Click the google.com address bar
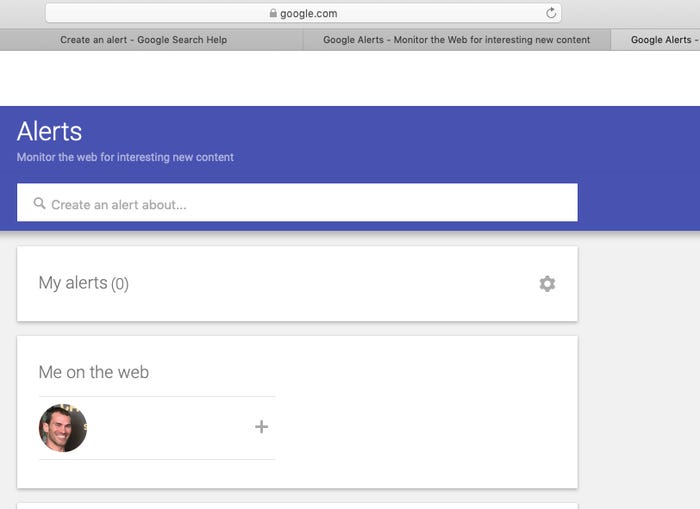This screenshot has width=700, height=509. (x=304, y=13)
